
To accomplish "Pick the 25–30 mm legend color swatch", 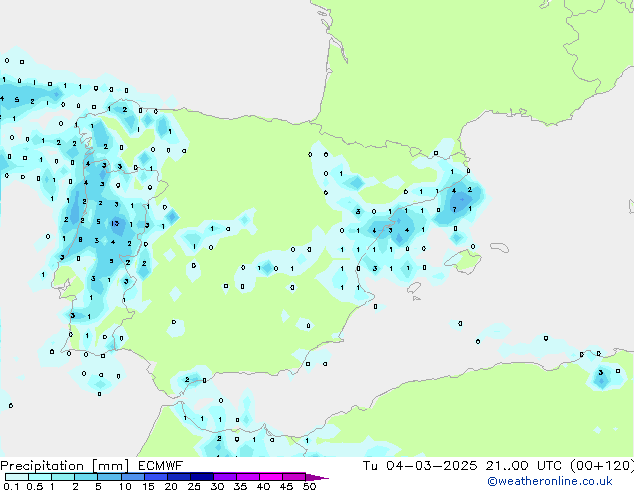I will pos(202,477).
